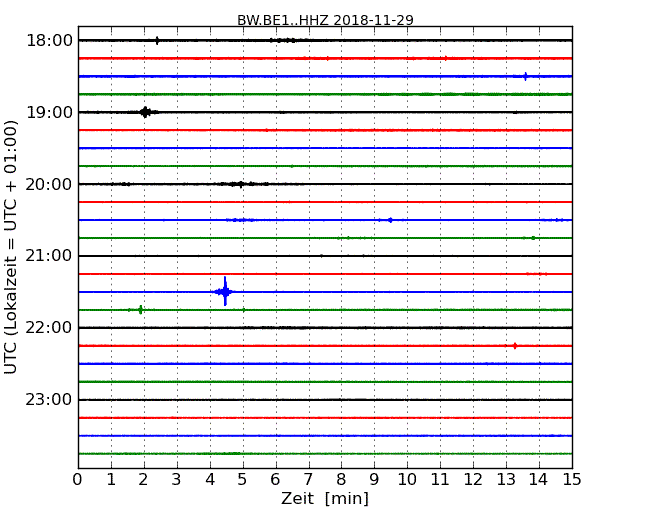Click x-axis tick label 10

[407, 480]
